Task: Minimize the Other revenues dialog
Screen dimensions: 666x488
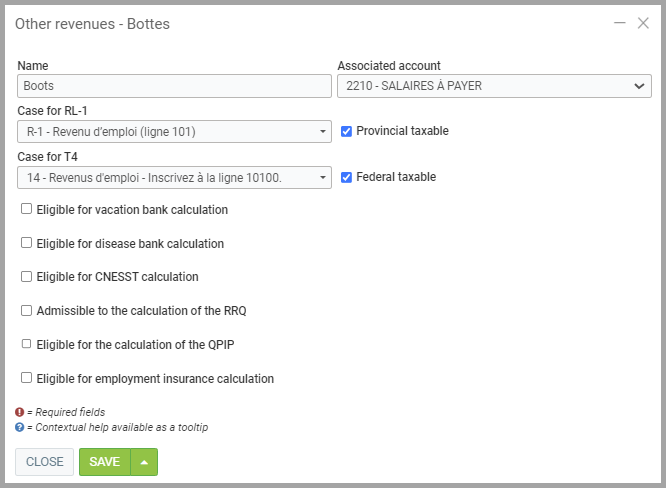Action: point(620,23)
